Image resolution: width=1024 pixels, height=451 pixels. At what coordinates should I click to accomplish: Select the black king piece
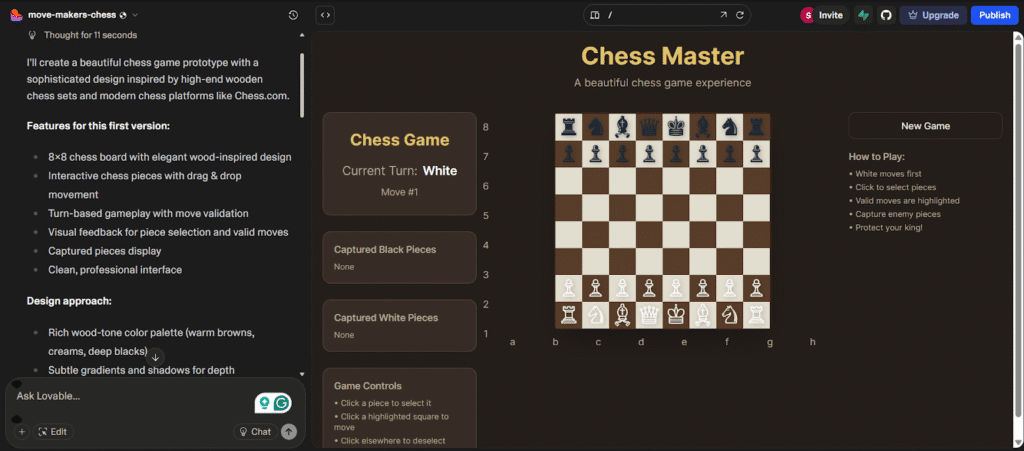click(x=675, y=127)
